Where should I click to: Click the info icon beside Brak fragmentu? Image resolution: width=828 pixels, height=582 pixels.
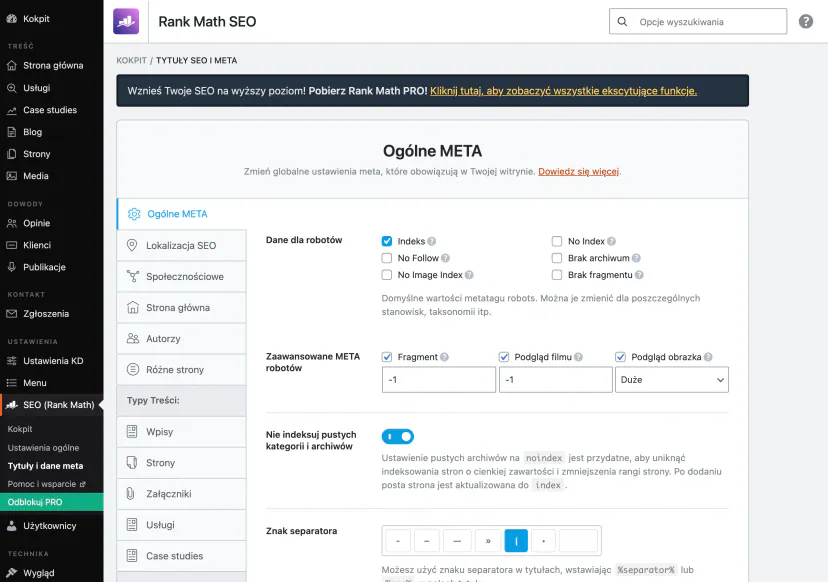(639, 275)
